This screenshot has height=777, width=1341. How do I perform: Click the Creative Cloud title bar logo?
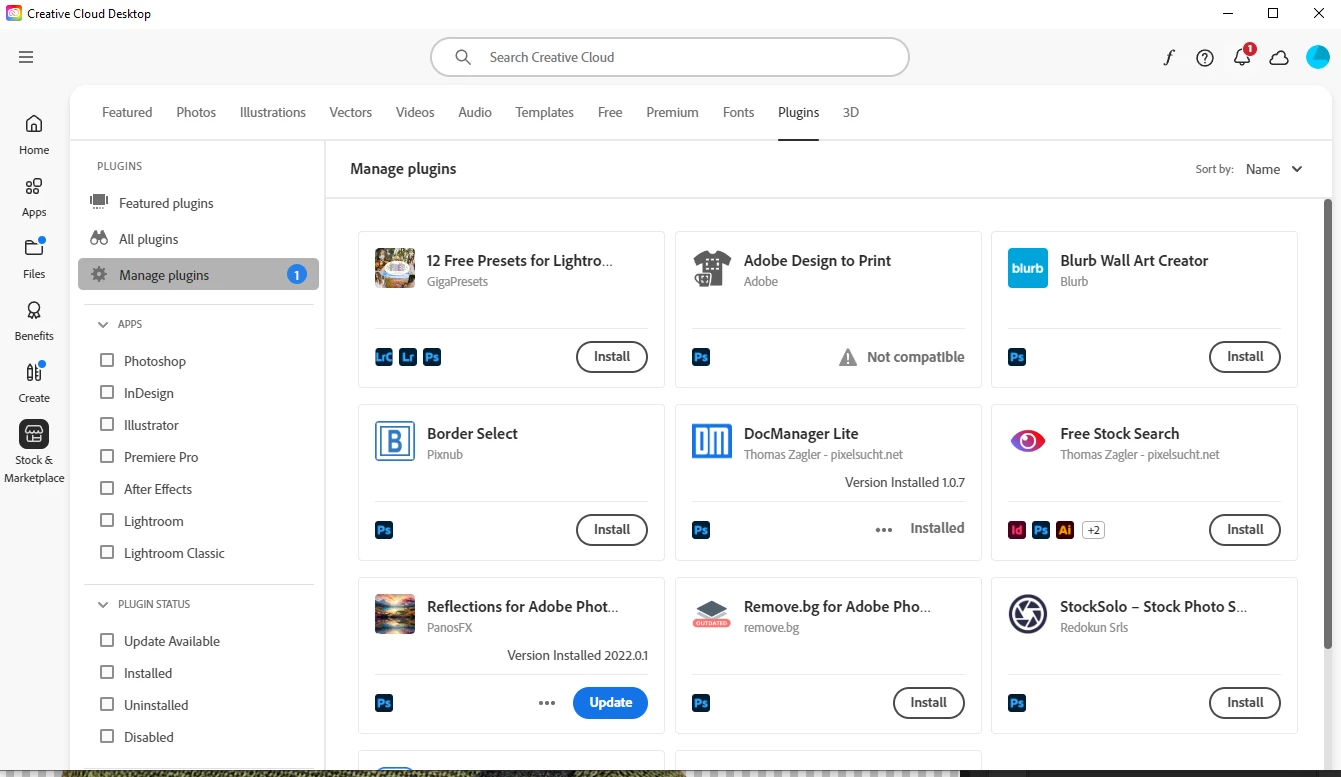(14, 13)
